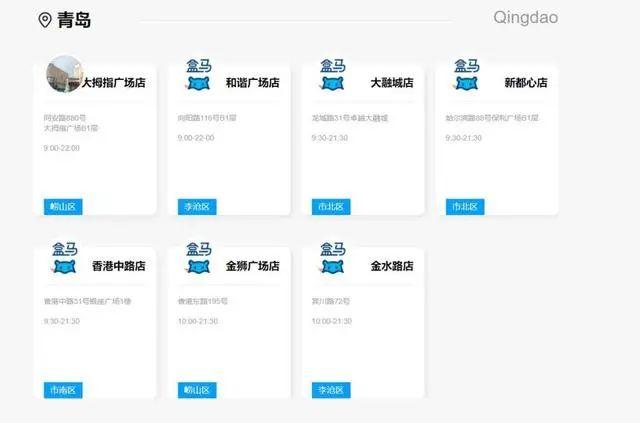The height and width of the screenshot is (423, 640).
Task: Click the 9:00-22:00 hours on 大拇指广场店 card
Action: [62, 148]
